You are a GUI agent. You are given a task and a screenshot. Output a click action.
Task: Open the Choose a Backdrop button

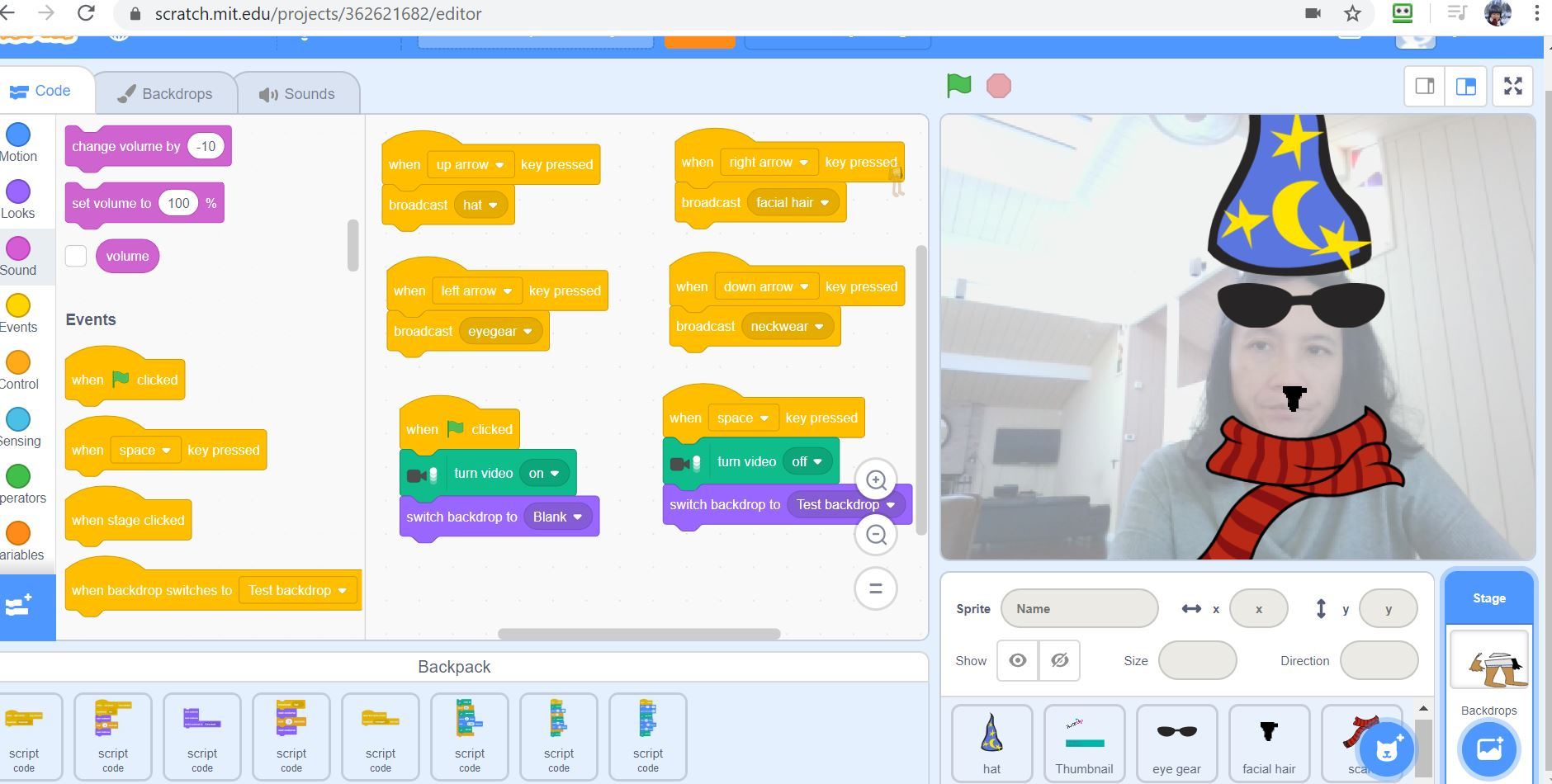pos(1489,749)
